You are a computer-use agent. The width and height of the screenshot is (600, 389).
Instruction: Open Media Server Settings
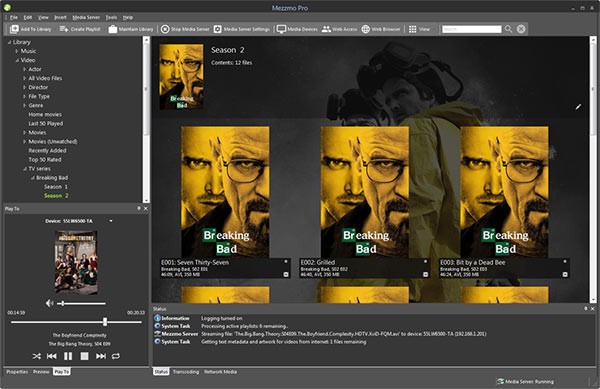[241, 29]
